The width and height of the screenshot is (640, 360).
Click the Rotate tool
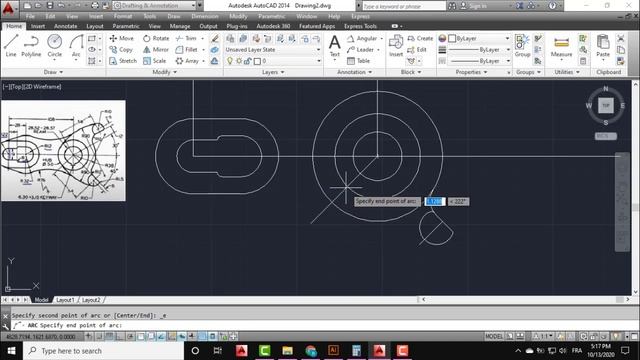156,38
